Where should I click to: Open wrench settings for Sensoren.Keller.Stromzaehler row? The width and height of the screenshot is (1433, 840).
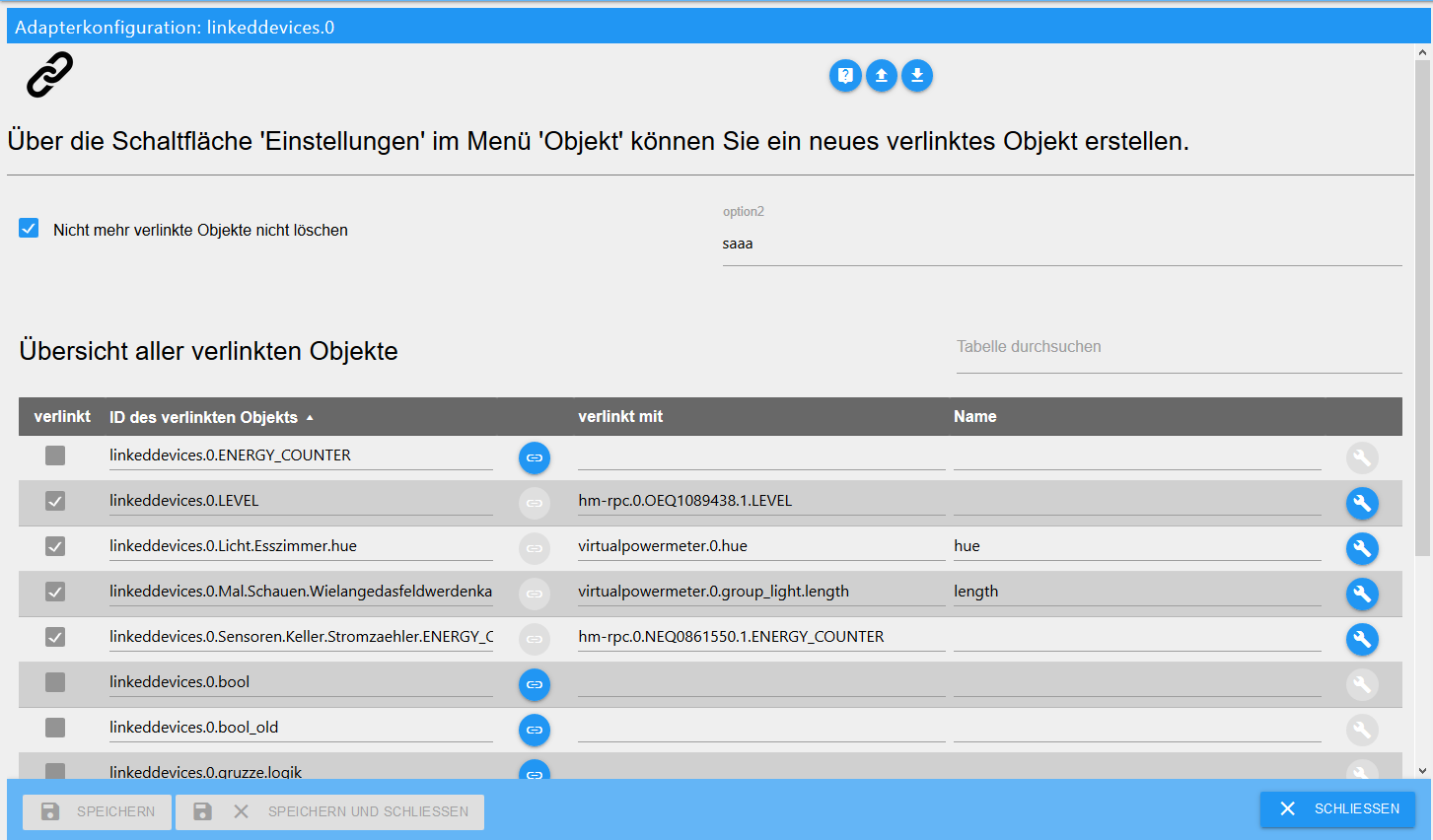[1362, 639]
